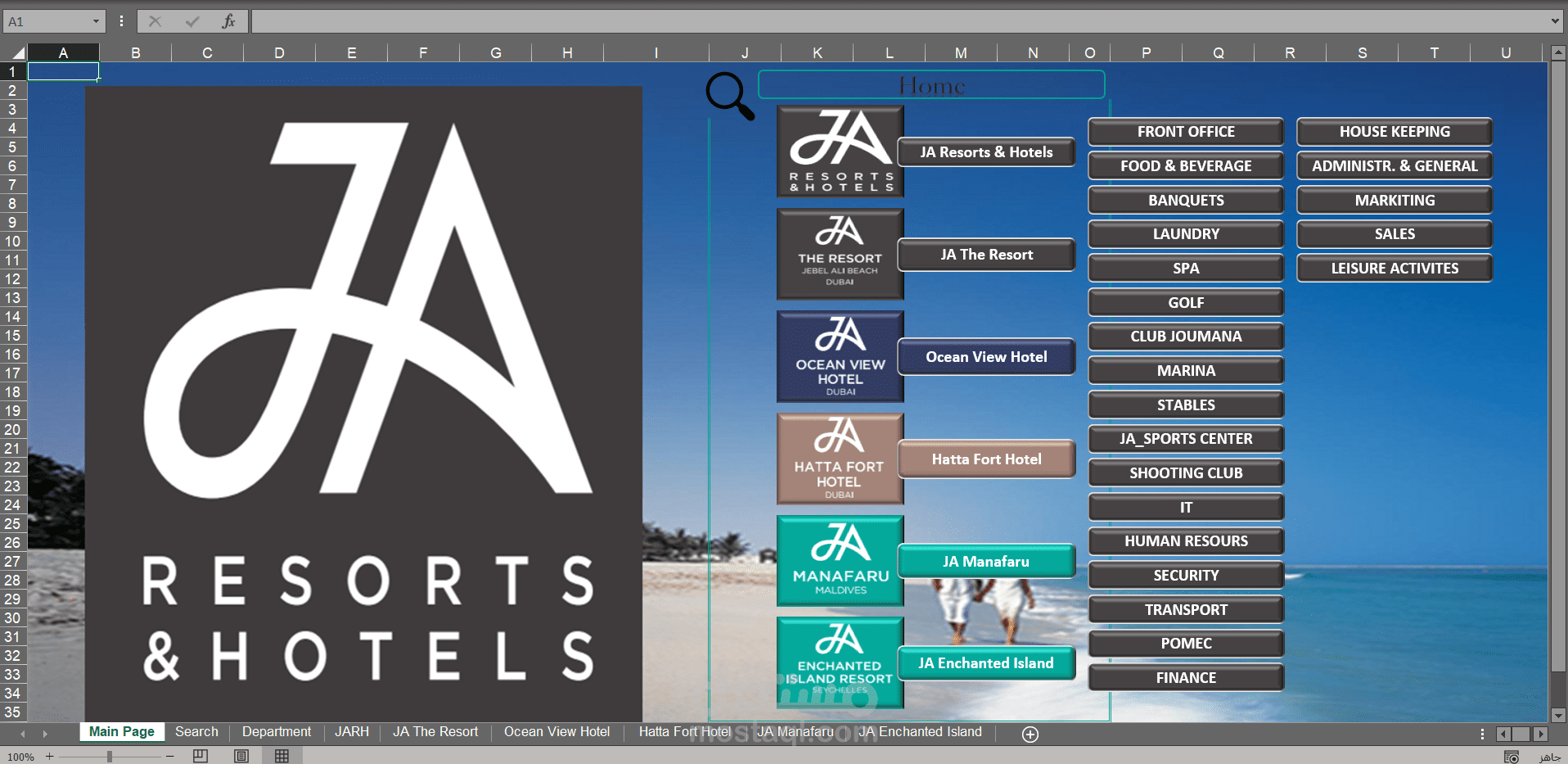Switch to the Search sheet tab
The width and height of the screenshot is (1568, 764).
pyautogui.click(x=196, y=732)
